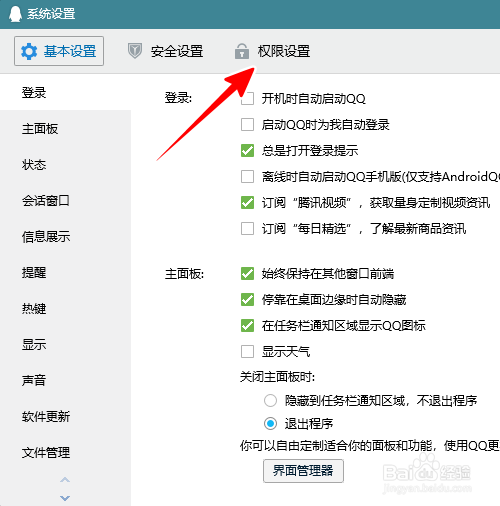Open the 基本设置 tab

[59, 51]
